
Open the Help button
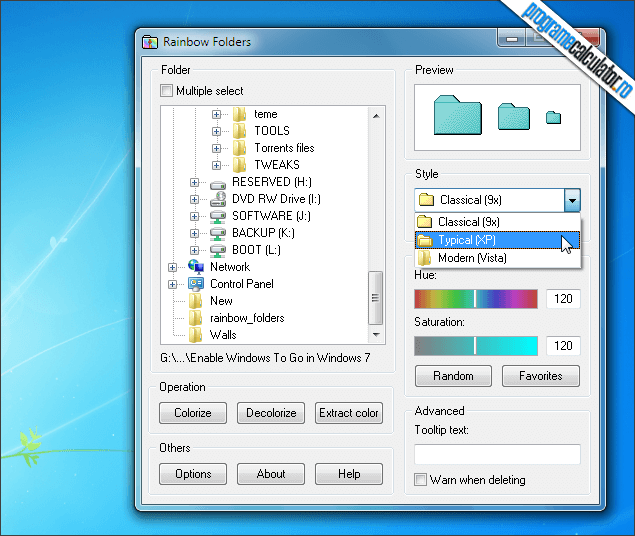349,474
